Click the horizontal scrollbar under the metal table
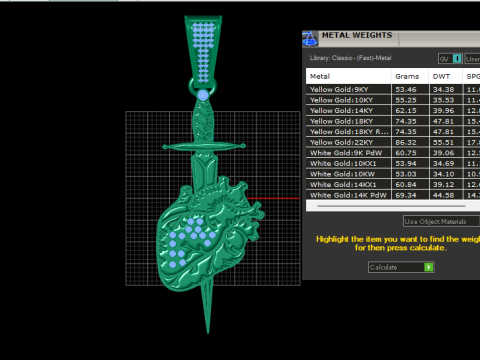 coord(391,206)
